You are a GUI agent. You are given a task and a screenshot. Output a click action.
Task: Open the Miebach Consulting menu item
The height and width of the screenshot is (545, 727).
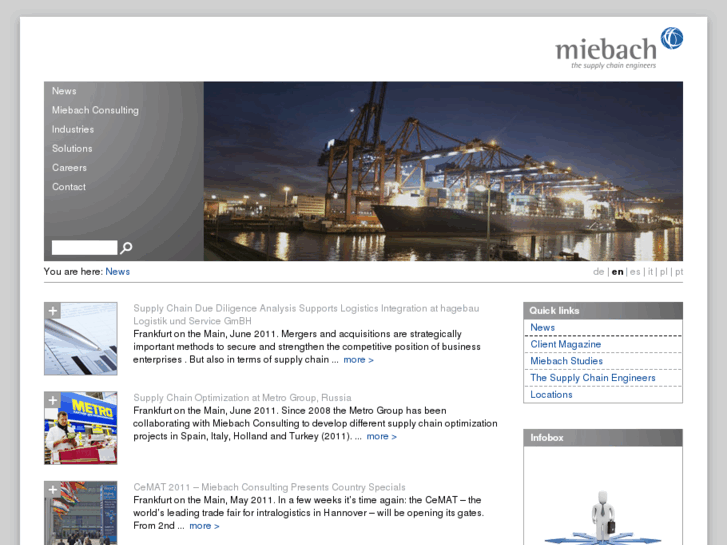[95, 110]
